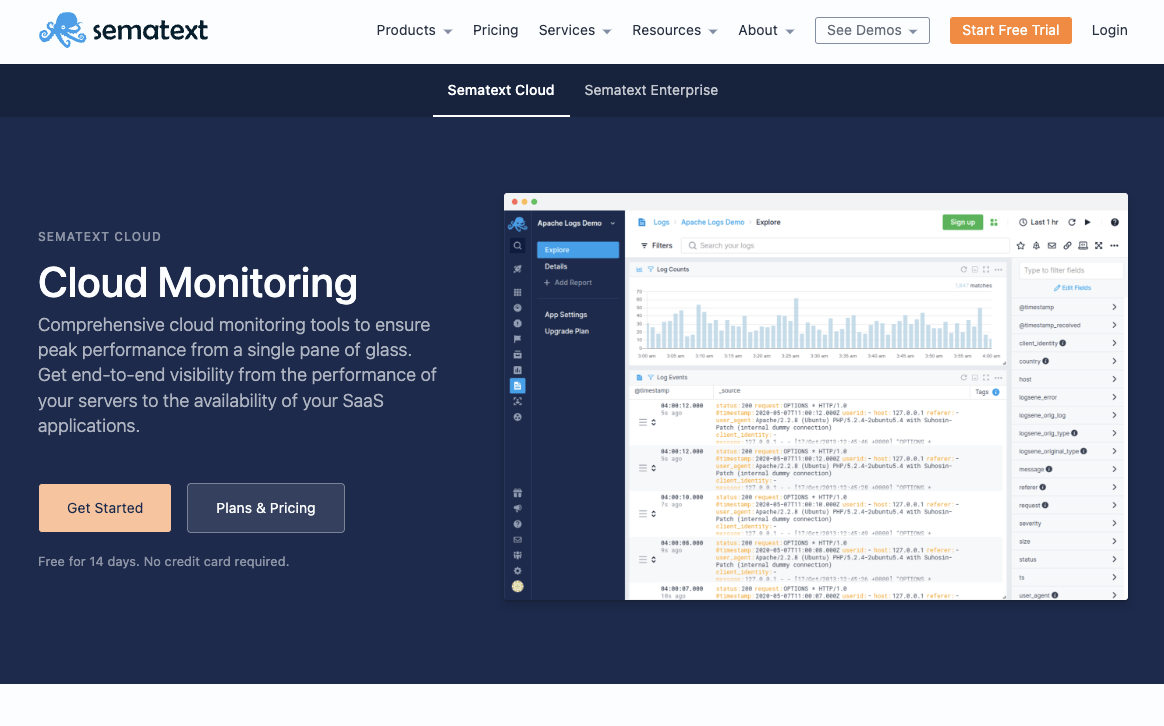Open the three-dot menu on the Log Events panel
Viewport: 1164px width, 726px height.
pos(999,377)
